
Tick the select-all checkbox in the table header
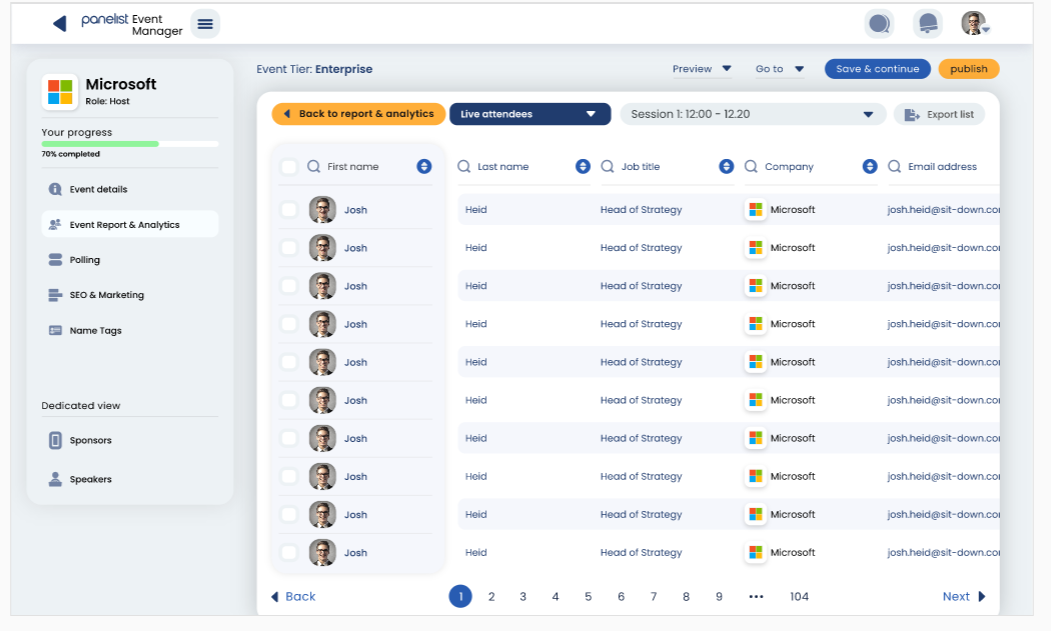(x=289, y=166)
